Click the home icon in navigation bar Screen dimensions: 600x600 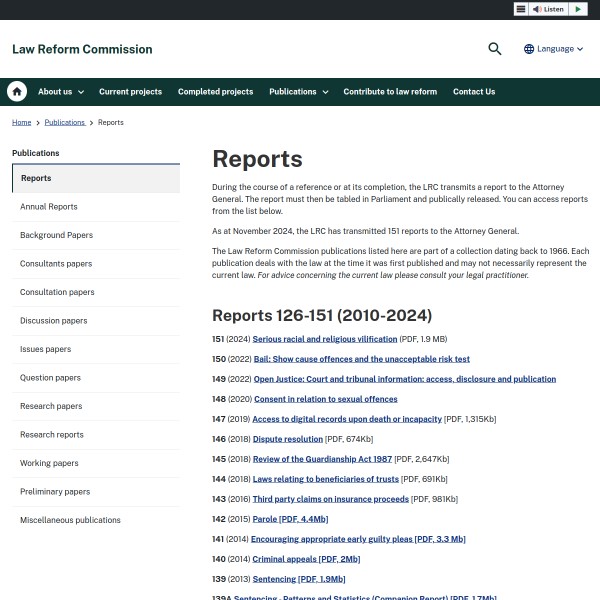pos(17,92)
